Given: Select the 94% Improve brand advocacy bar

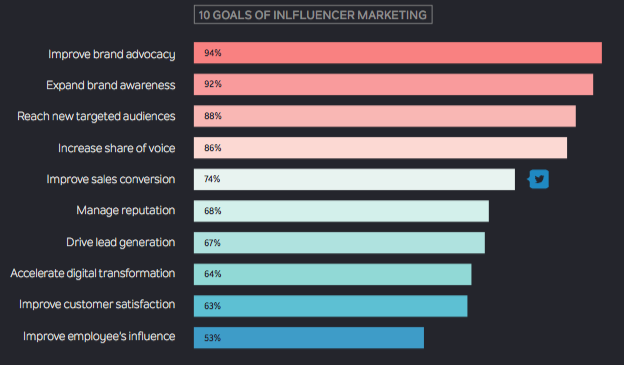Looking at the screenshot, I should (x=398, y=53).
